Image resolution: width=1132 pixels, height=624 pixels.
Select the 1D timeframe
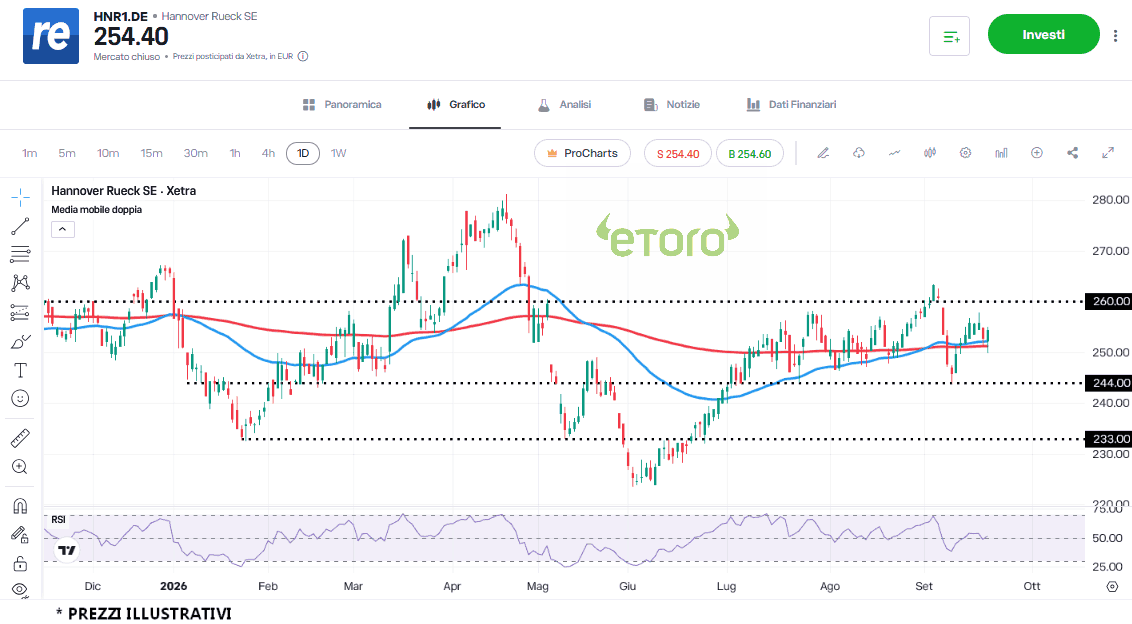303,153
